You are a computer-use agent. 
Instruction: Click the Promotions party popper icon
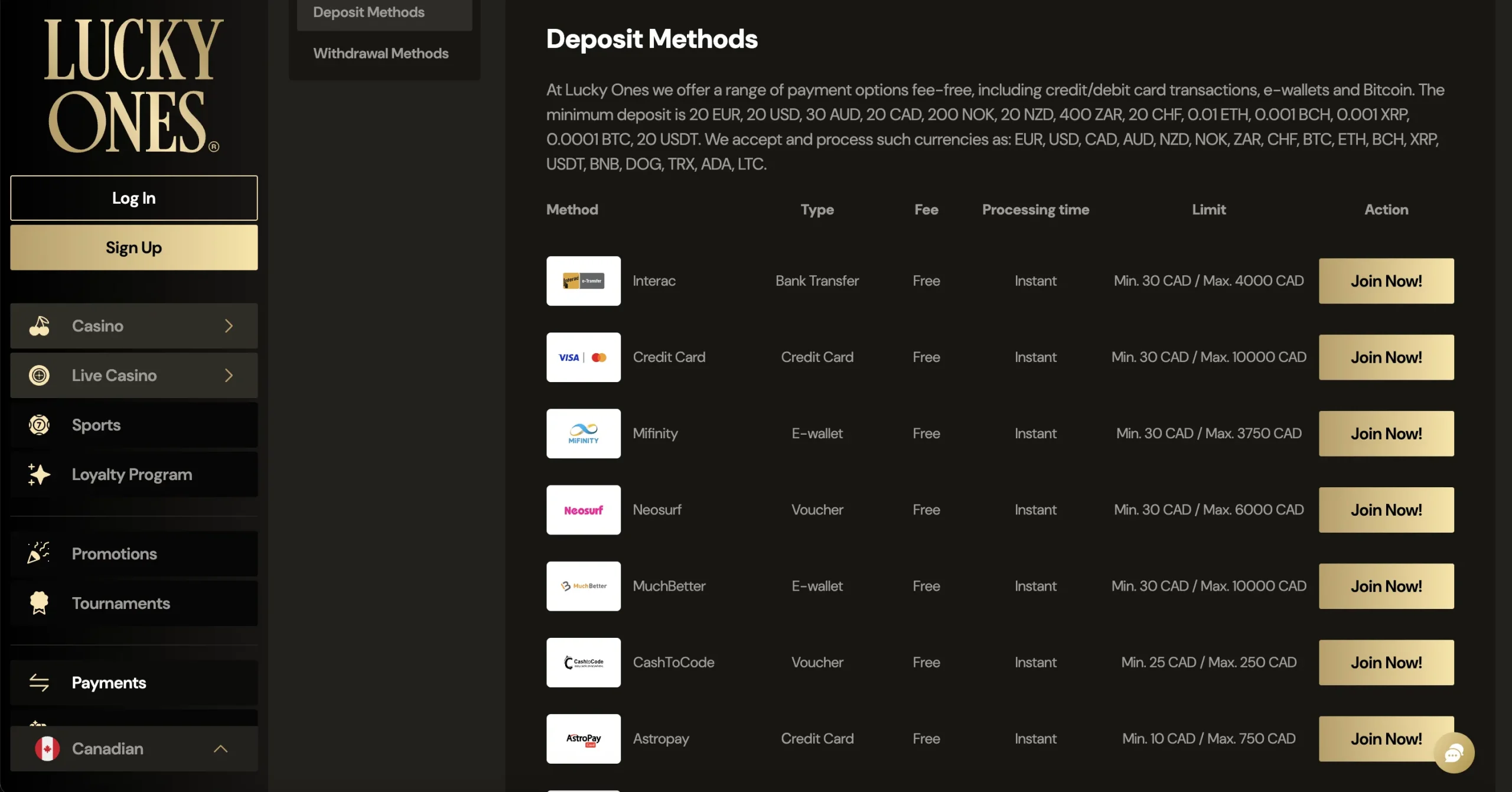click(39, 553)
